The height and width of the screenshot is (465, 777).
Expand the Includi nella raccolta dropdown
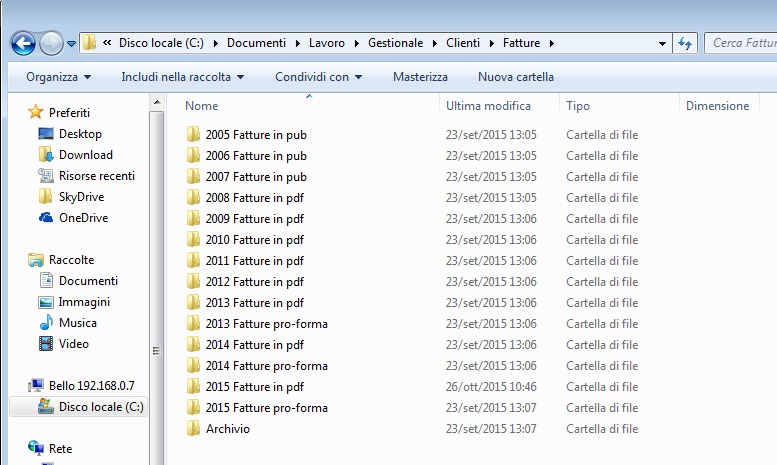pos(182,77)
